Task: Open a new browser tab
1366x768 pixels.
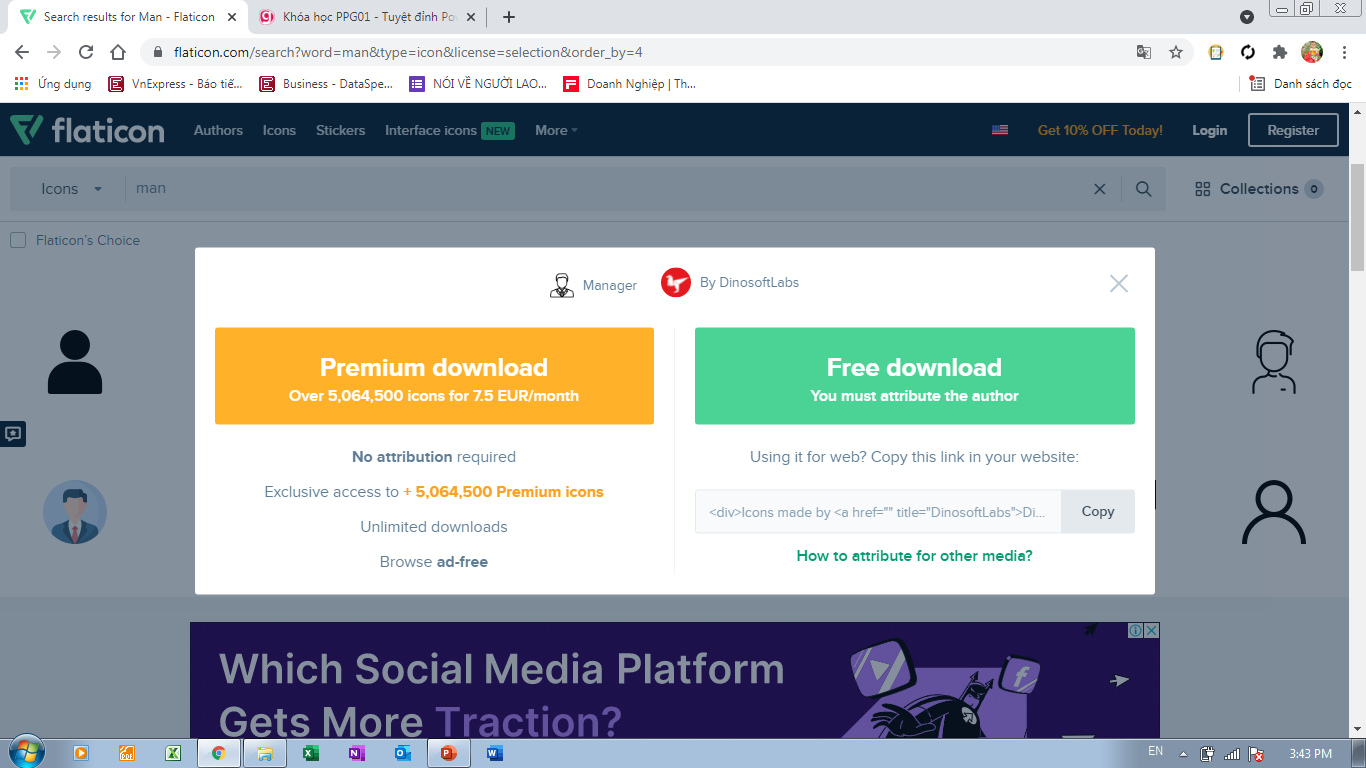Action: point(509,17)
